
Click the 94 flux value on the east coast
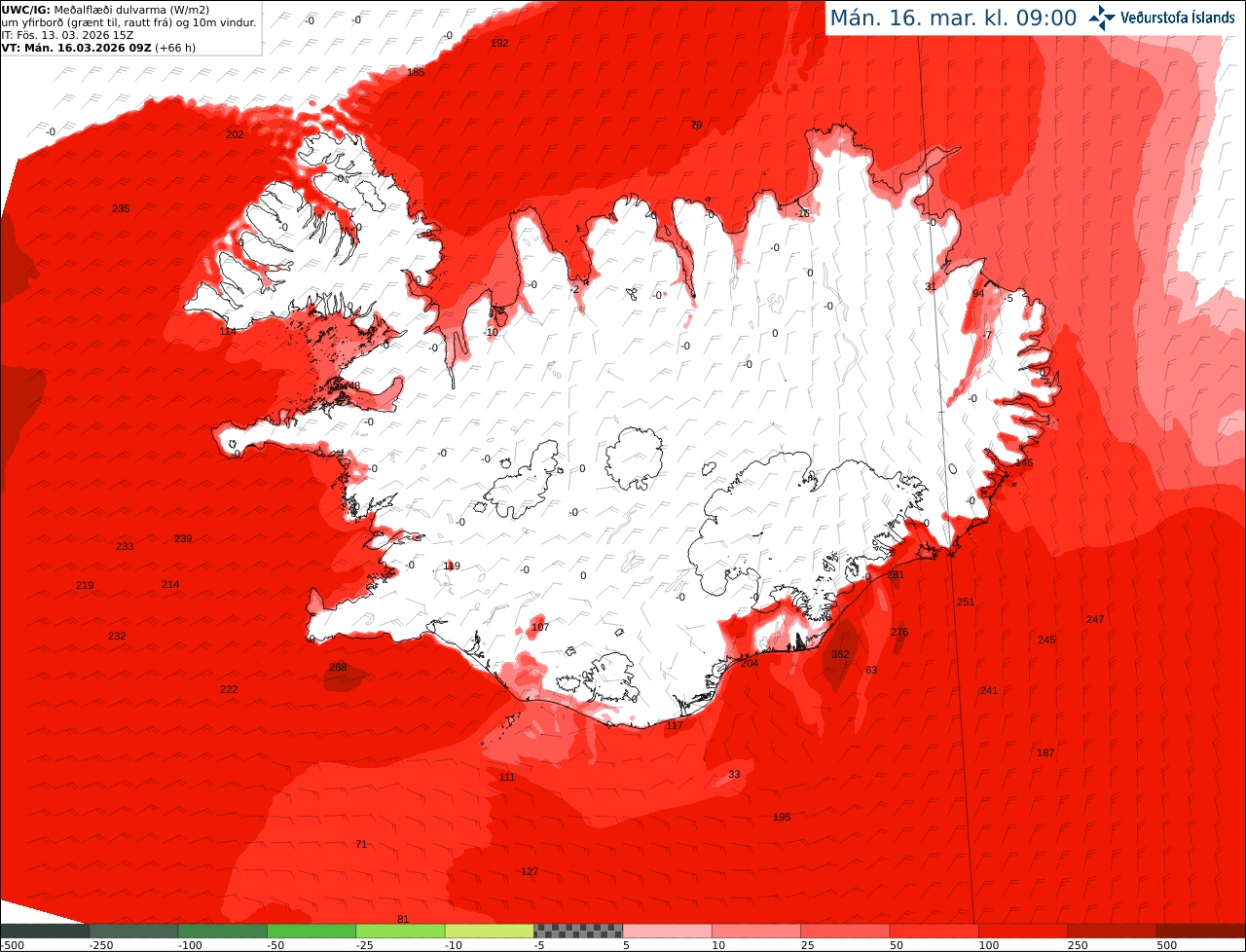click(x=978, y=294)
